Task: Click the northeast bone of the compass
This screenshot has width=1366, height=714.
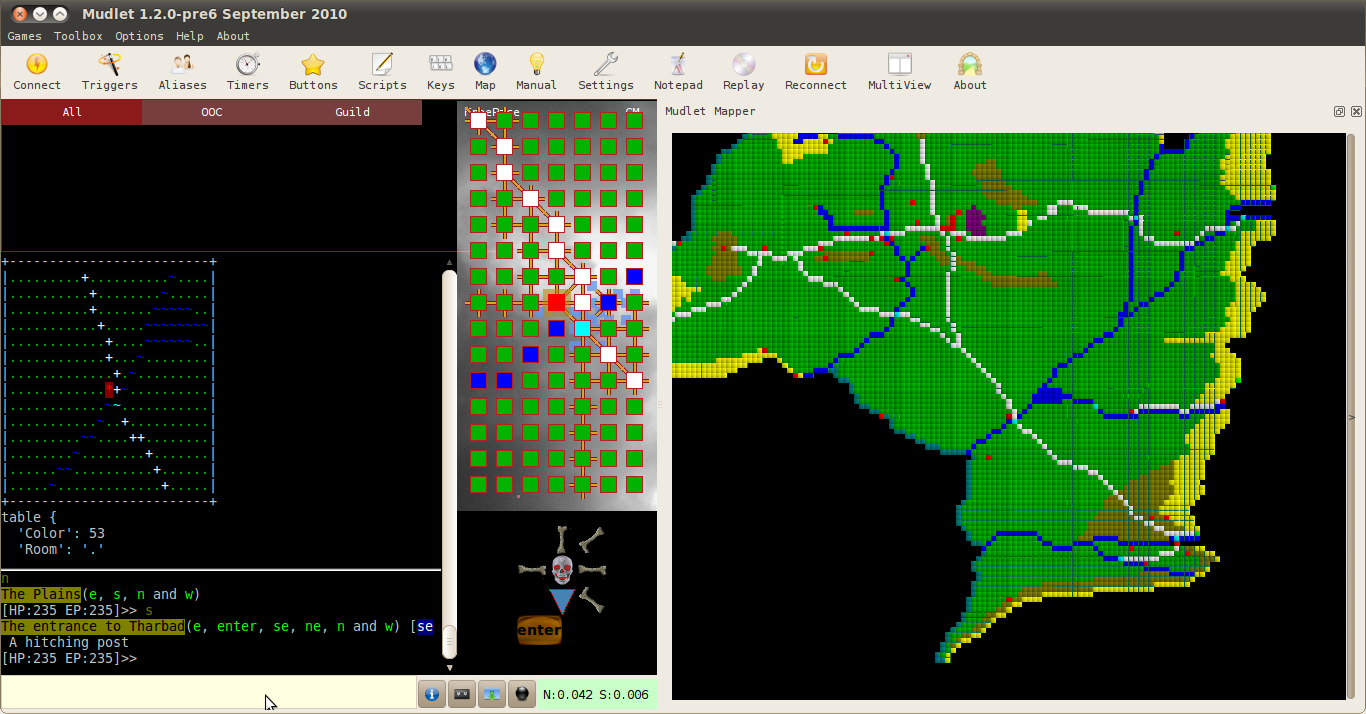Action: (x=592, y=540)
